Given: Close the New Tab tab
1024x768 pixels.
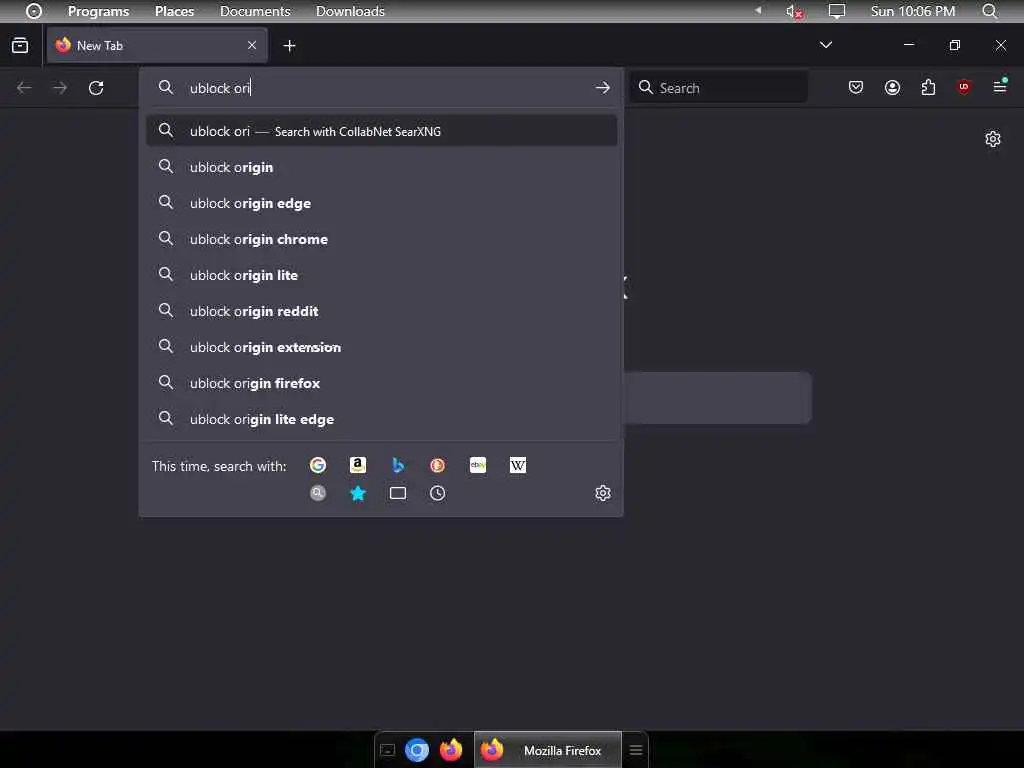Looking at the screenshot, I should [x=252, y=45].
